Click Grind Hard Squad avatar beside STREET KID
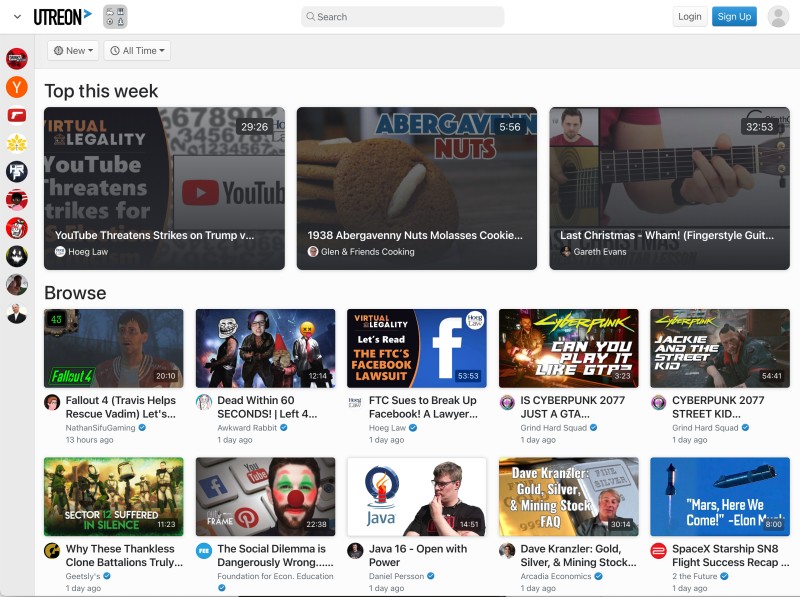 (659, 402)
